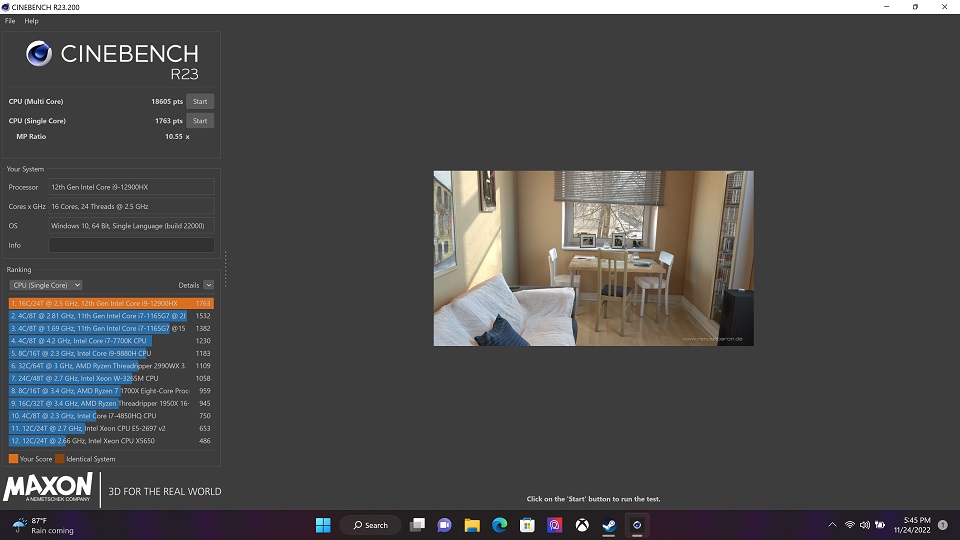
Task: Click the orange Your Score legend swatch
Action: pyautogui.click(x=13, y=459)
